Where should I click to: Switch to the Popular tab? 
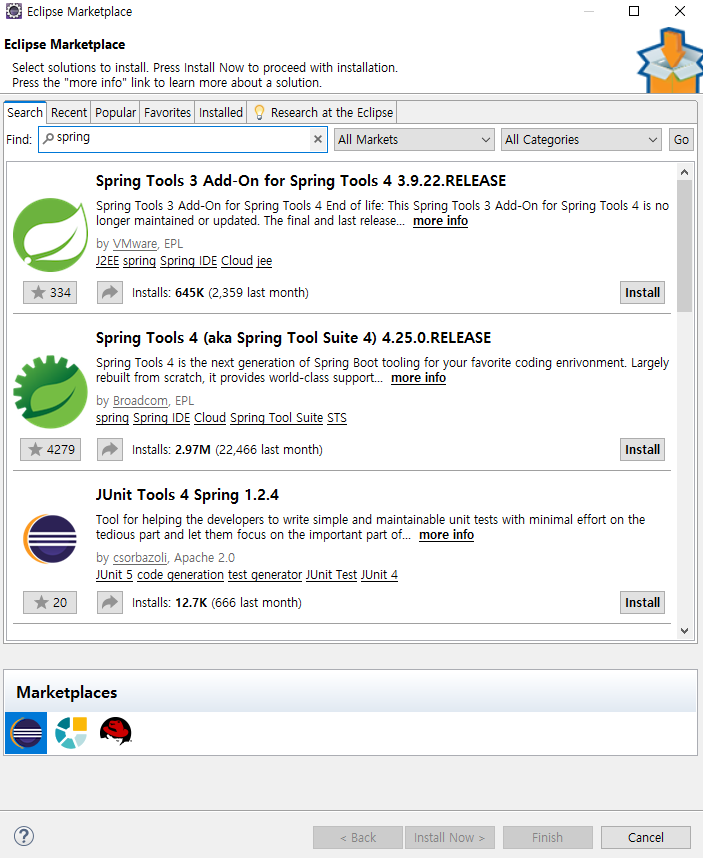click(x=115, y=112)
